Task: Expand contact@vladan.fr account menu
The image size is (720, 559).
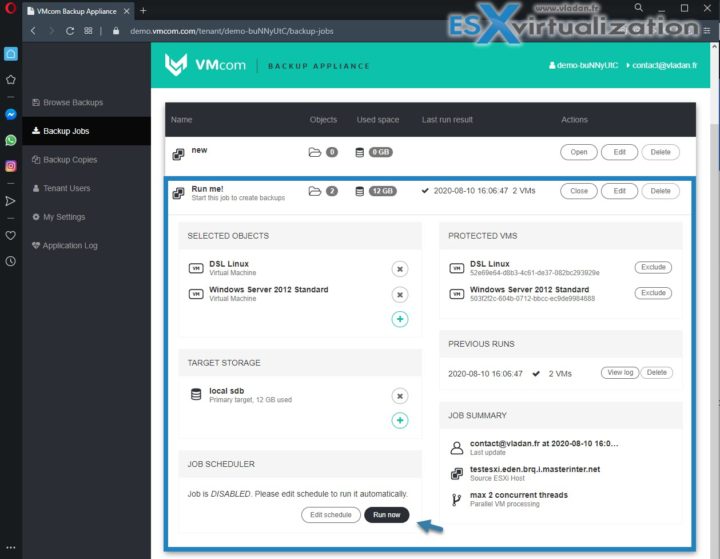Action: (x=662, y=65)
